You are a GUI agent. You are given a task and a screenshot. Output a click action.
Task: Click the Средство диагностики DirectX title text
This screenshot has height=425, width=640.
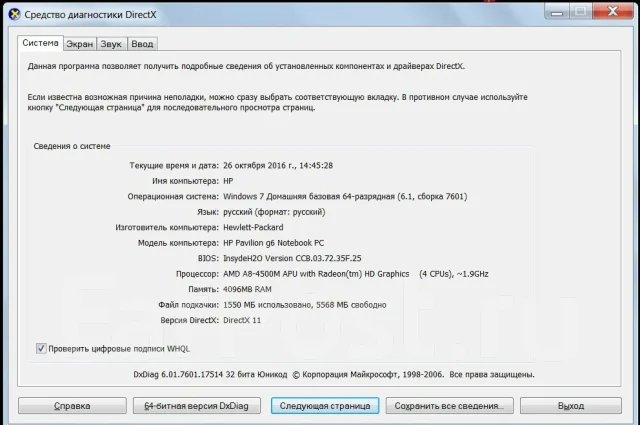pyautogui.click(x=90, y=15)
